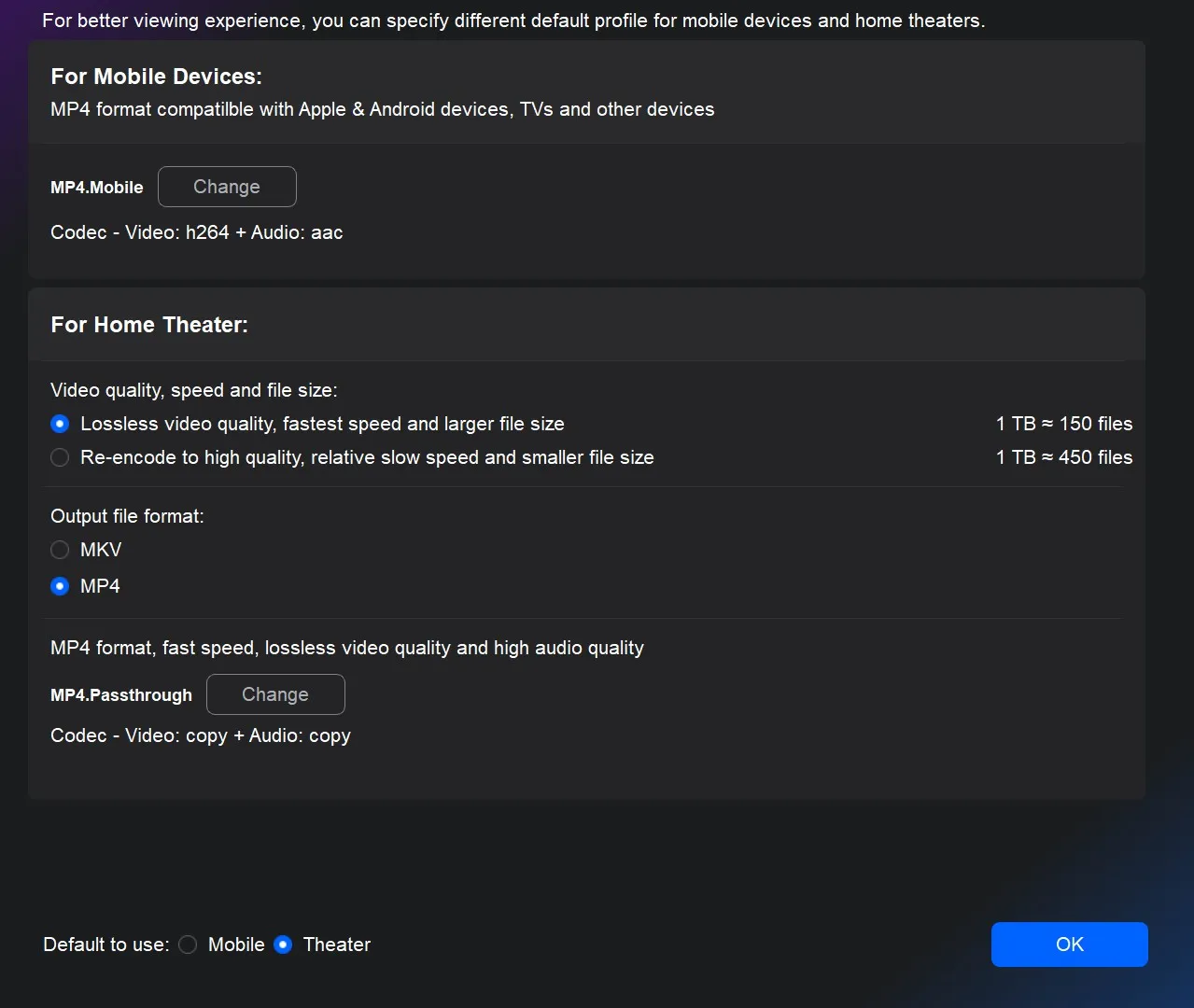Click the 1 TB ≈ 150 files estimate
This screenshot has width=1194, height=1008.
click(x=1063, y=423)
